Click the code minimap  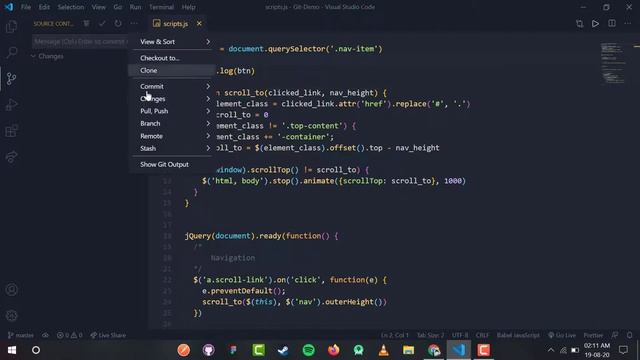point(614,63)
